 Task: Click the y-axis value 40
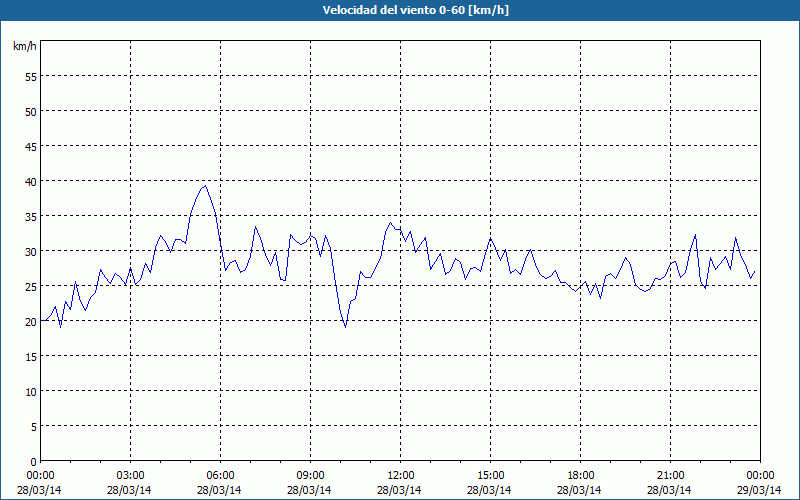[31, 182]
